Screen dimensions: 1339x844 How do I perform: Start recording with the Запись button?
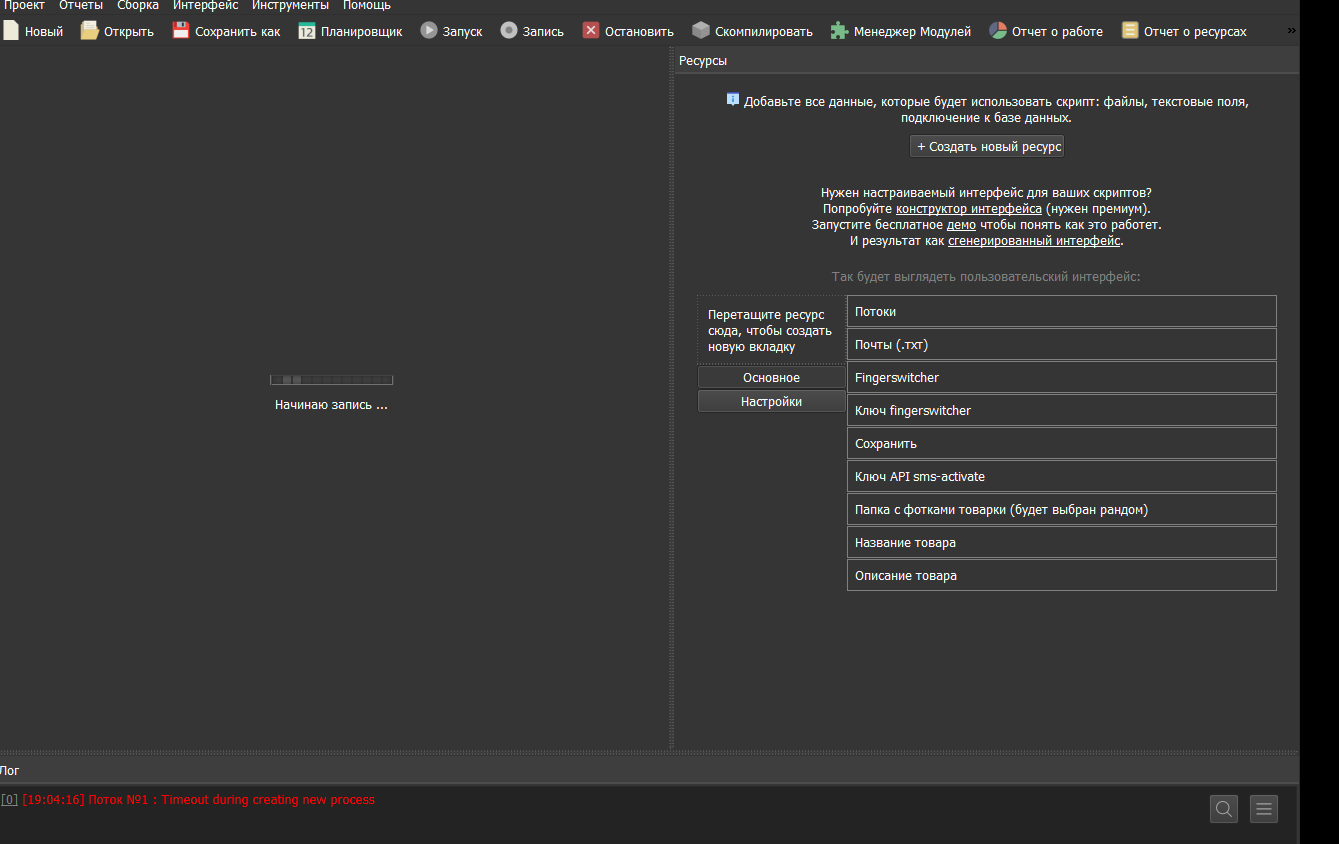tap(532, 30)
